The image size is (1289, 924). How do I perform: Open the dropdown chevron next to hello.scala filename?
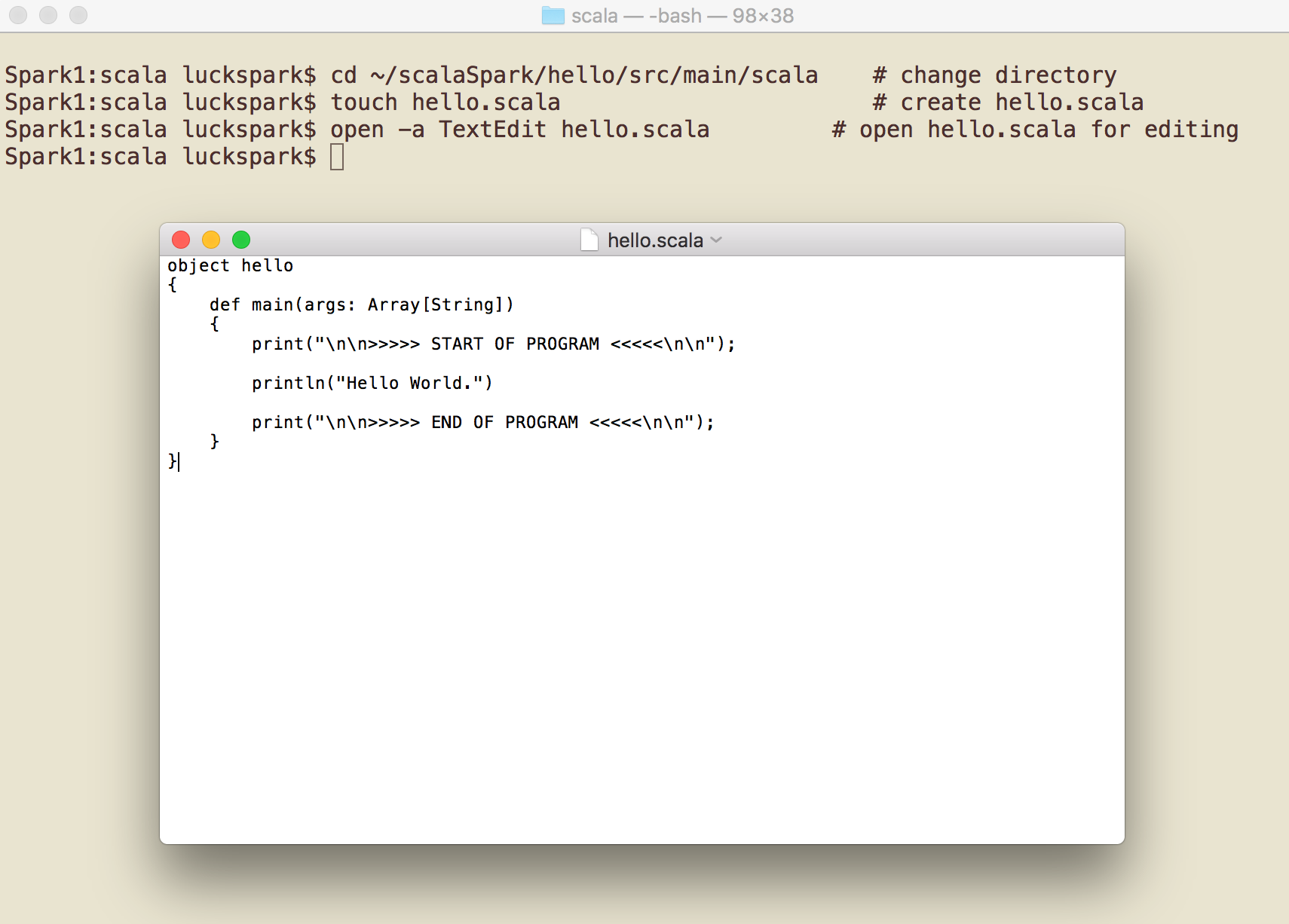coord(716,240)
